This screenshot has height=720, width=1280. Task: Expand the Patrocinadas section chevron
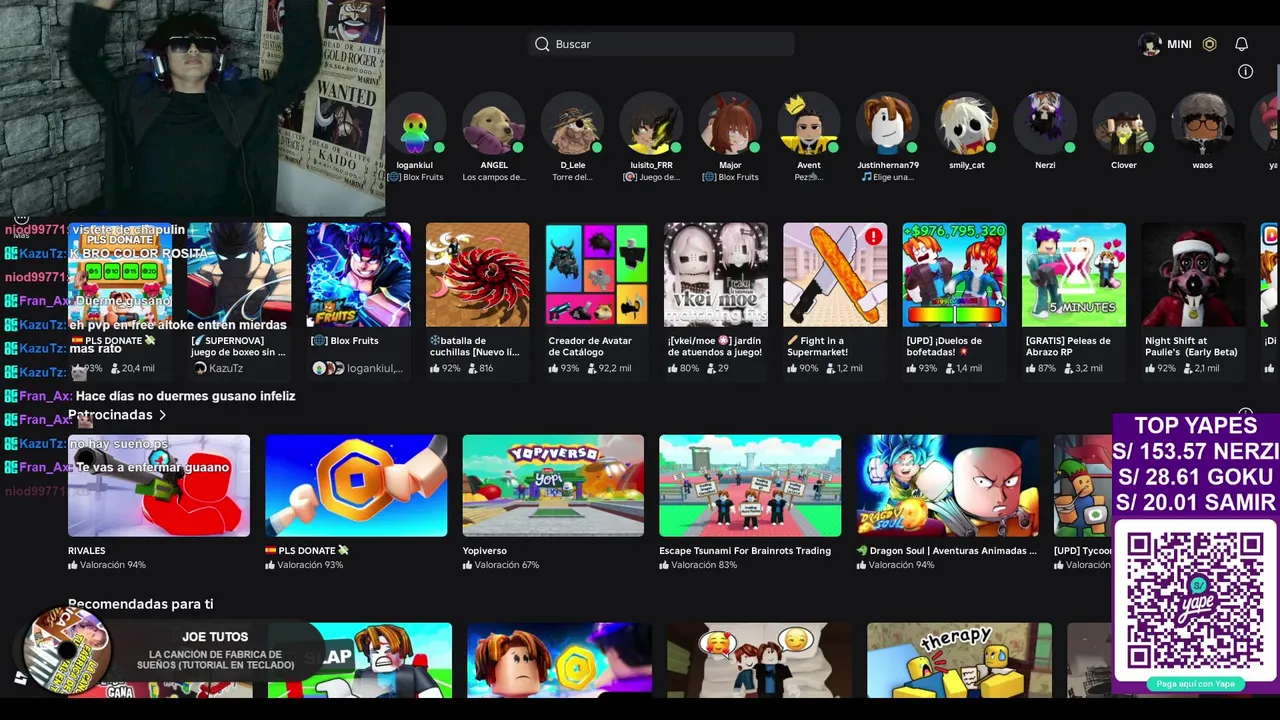pos(162,415)
